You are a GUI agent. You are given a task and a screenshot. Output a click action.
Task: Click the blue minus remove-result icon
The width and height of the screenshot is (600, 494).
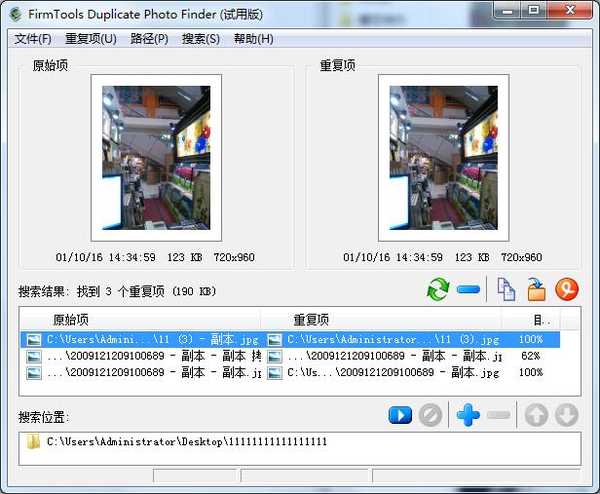pyautogui.click(x=468, y=290)
